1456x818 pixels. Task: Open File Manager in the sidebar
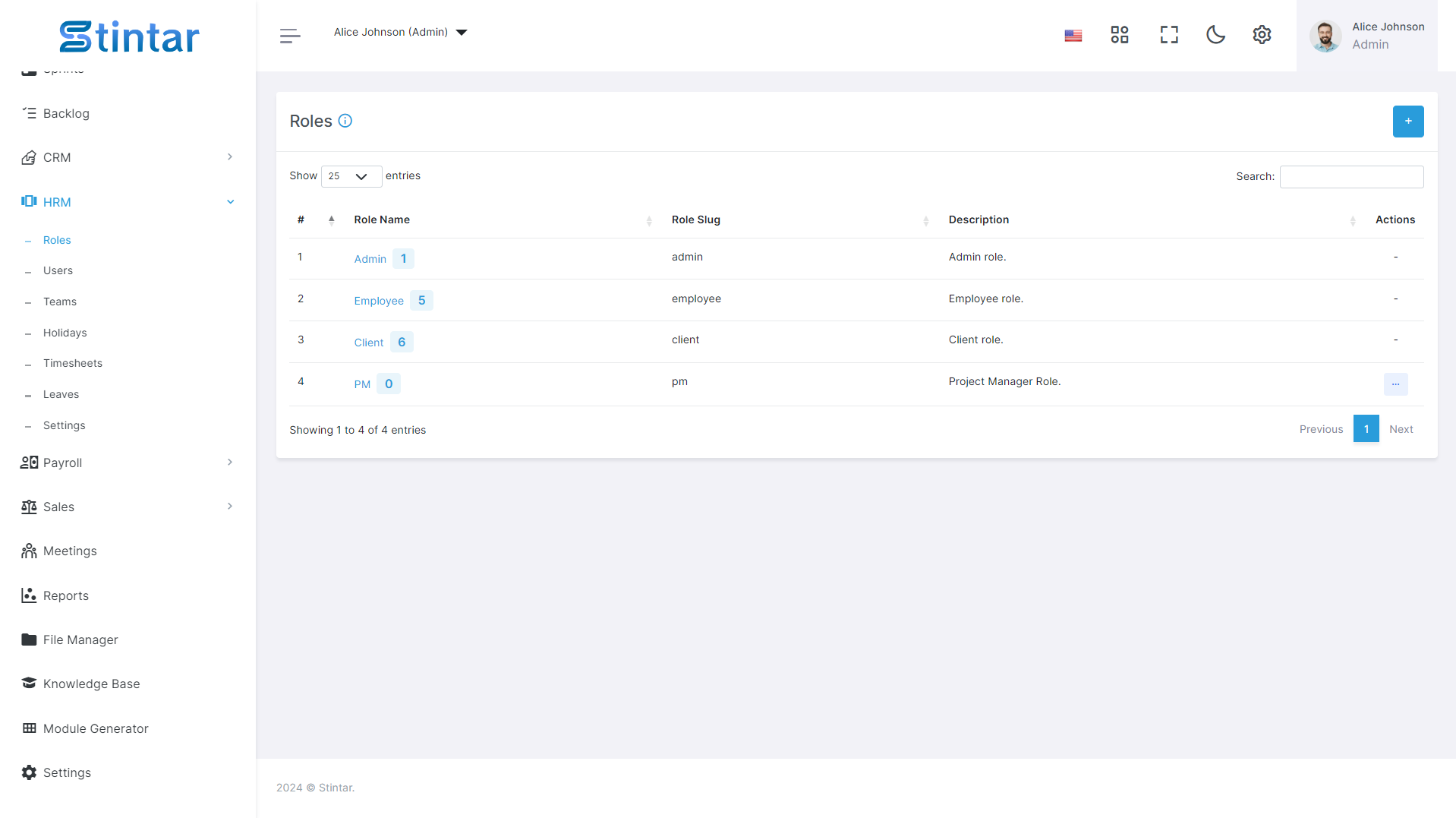(x=80, y=640)
